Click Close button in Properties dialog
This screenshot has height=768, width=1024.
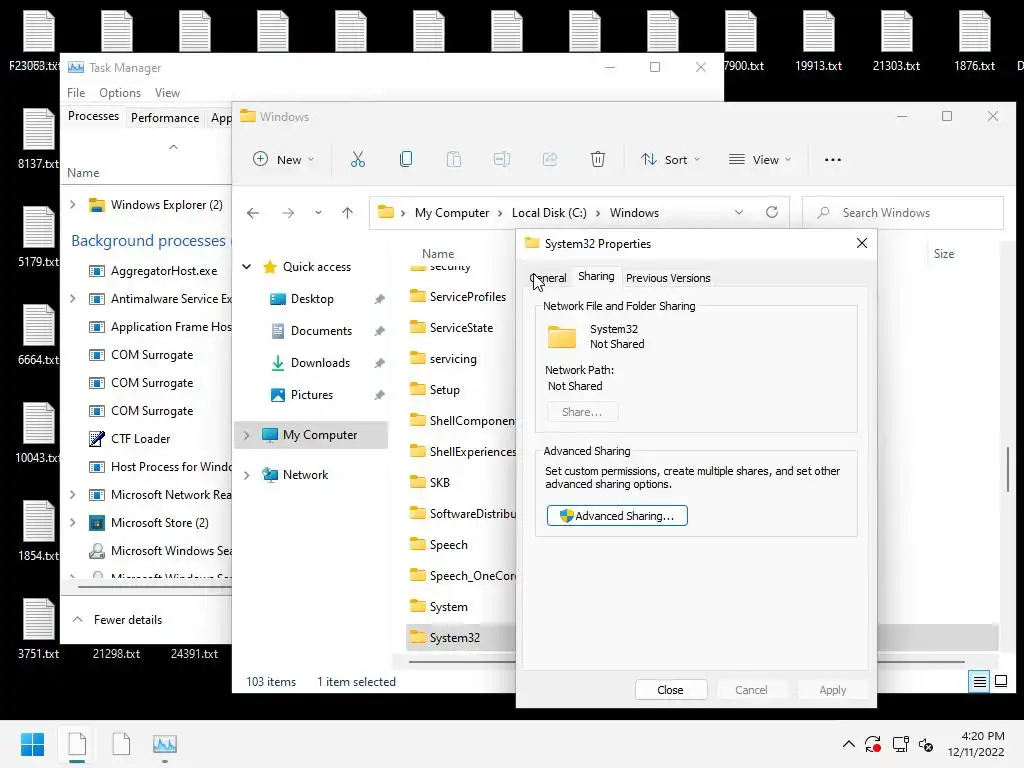[671, 690]
